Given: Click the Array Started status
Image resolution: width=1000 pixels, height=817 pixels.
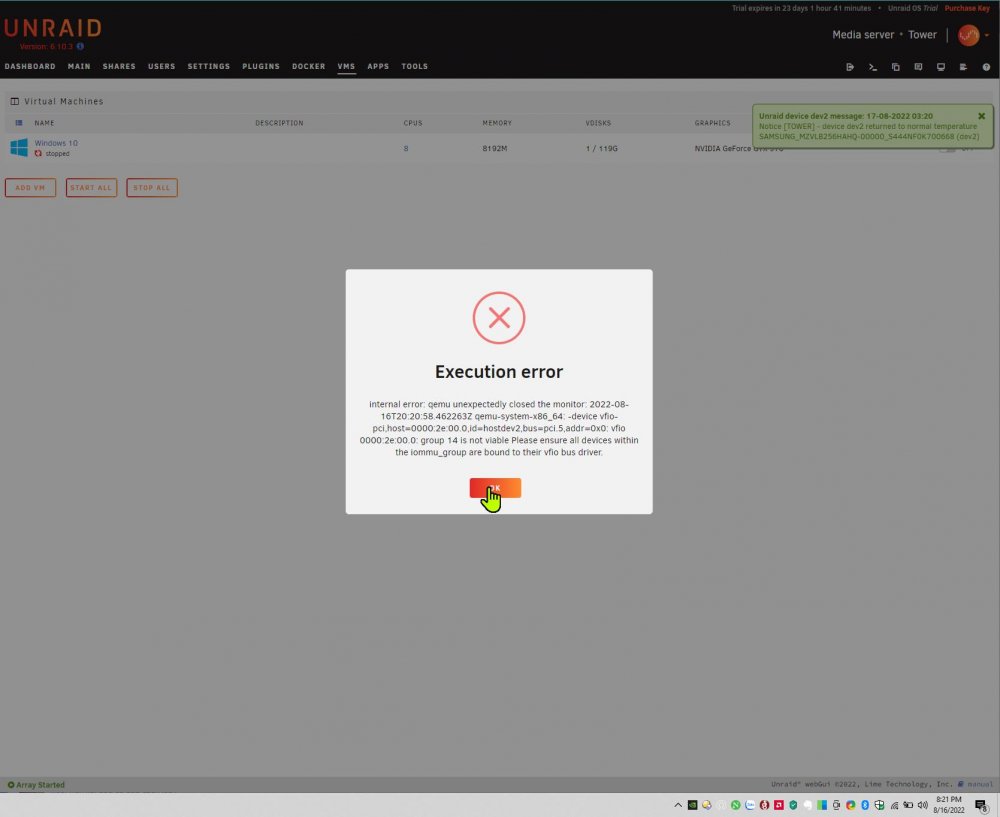Looking at the screenshot, I should point(36,785).
